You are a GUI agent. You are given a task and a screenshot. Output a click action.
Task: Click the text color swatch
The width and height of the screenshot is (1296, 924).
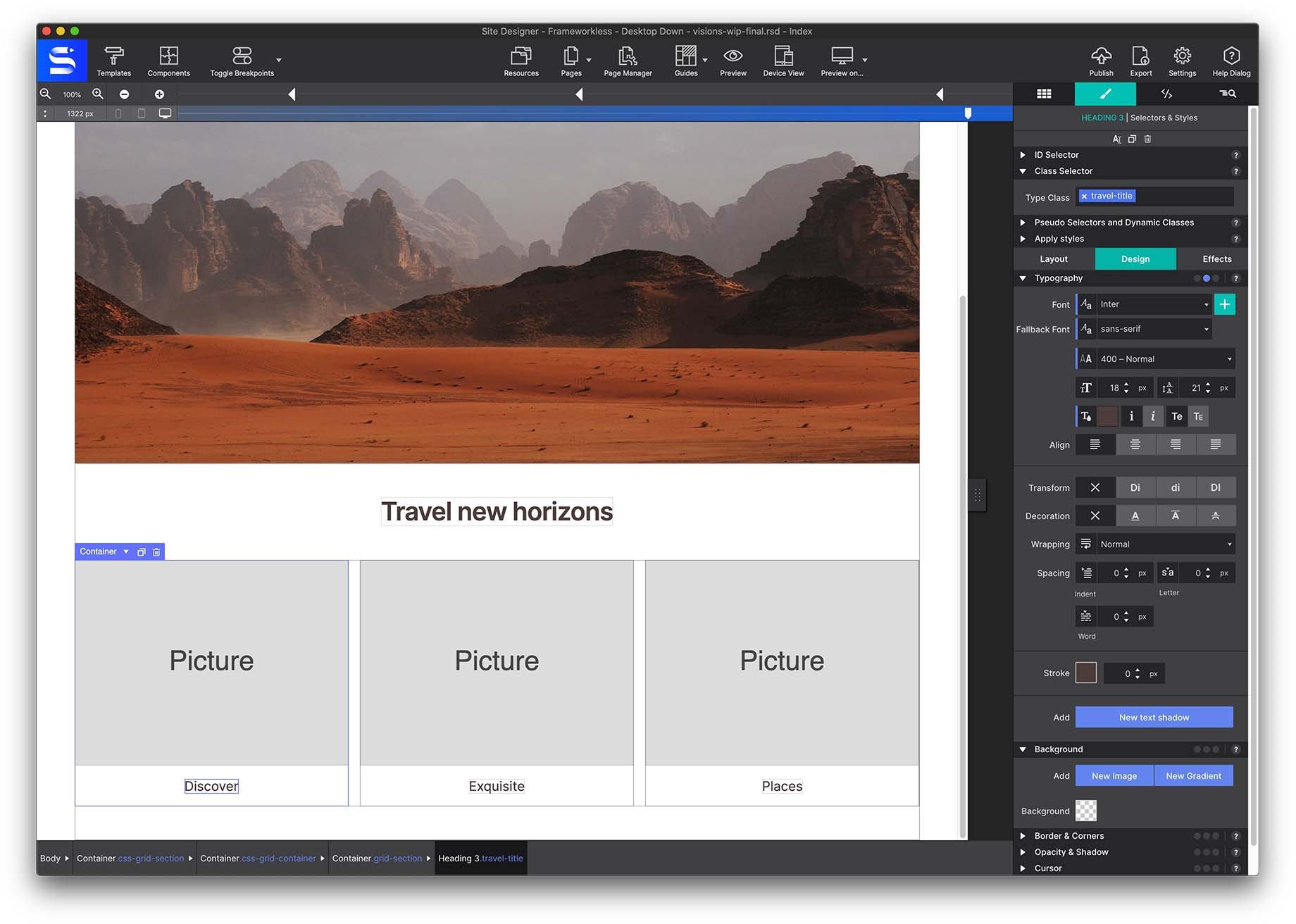1107,416
